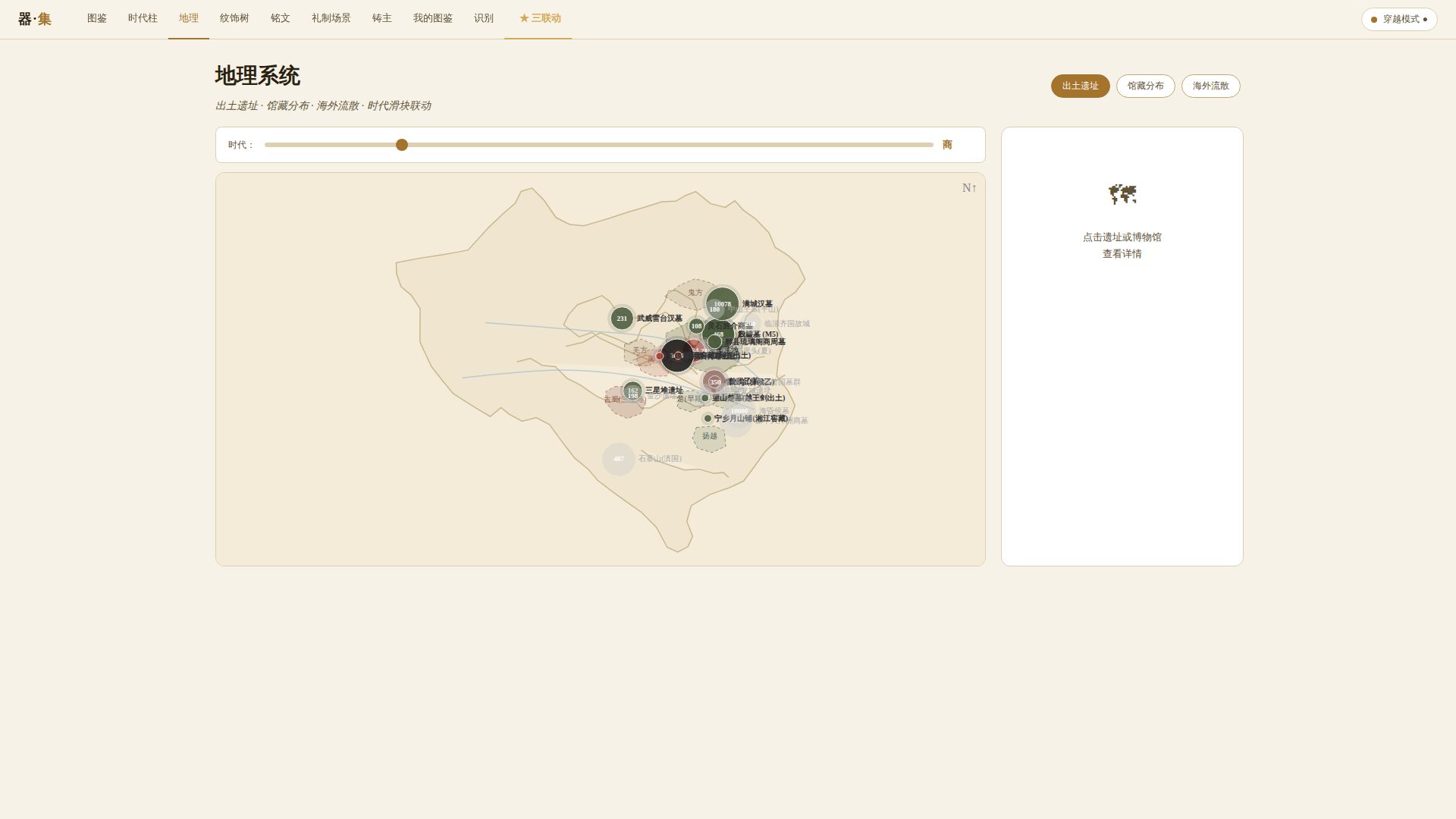Click the small red dot marker
This screenshot has width=1456, height=819.
tap(660, 356)
